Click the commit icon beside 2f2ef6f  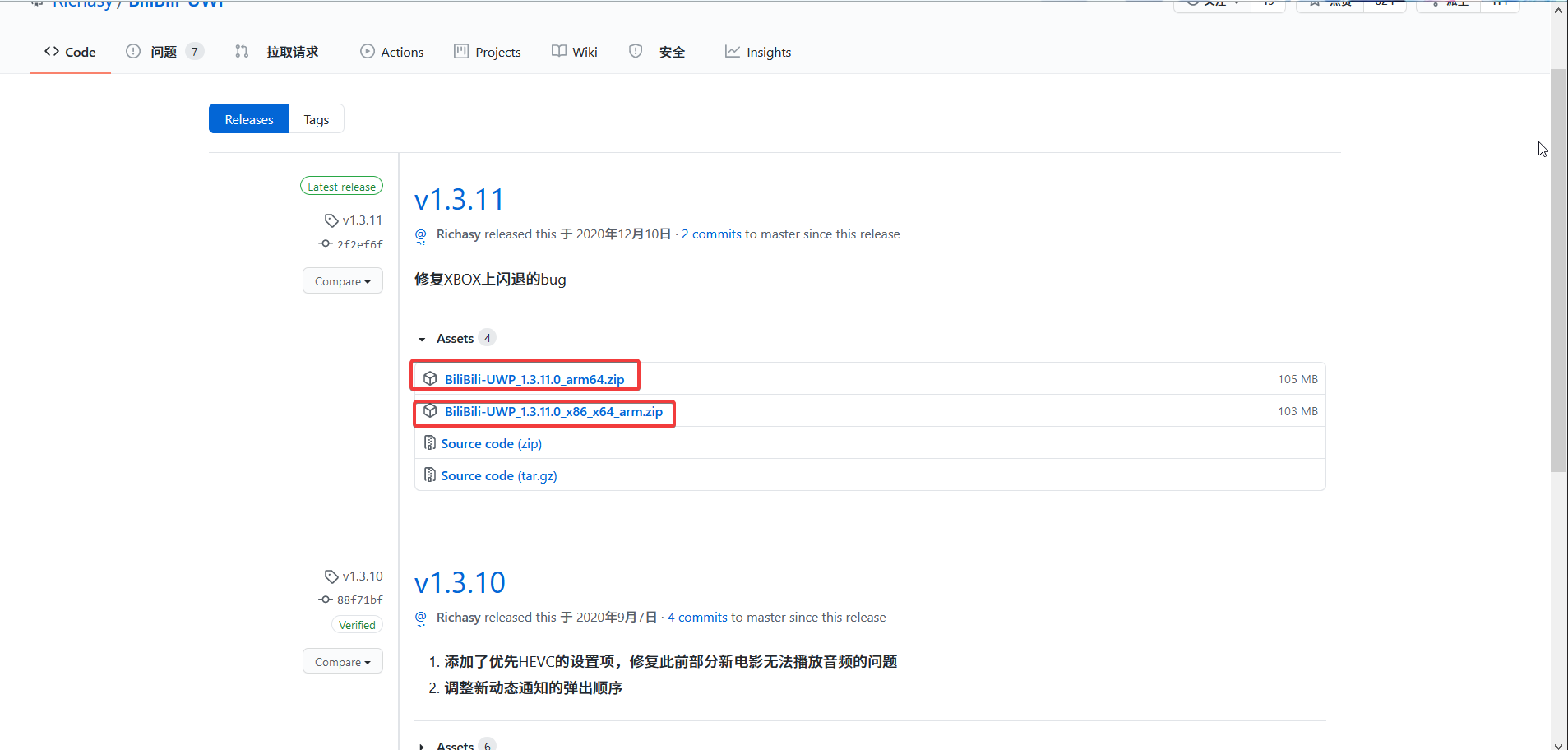coord(326,244)
